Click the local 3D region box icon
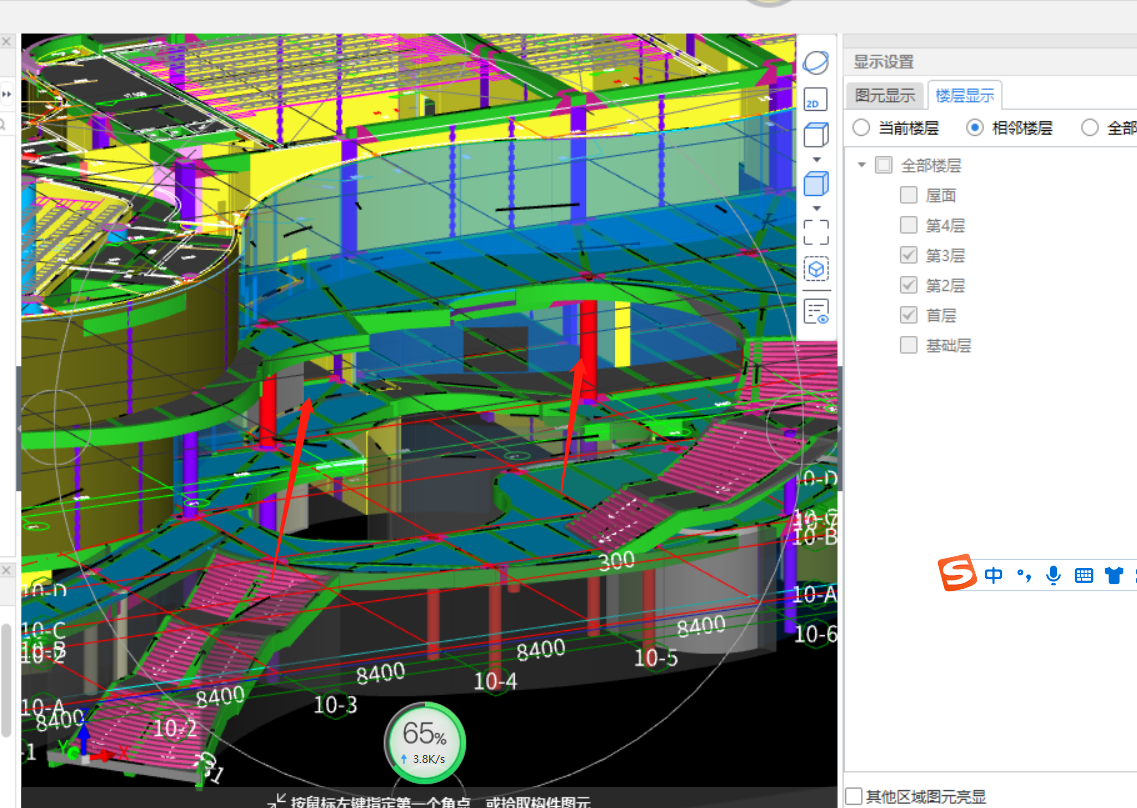 click(x=816, y=270)
